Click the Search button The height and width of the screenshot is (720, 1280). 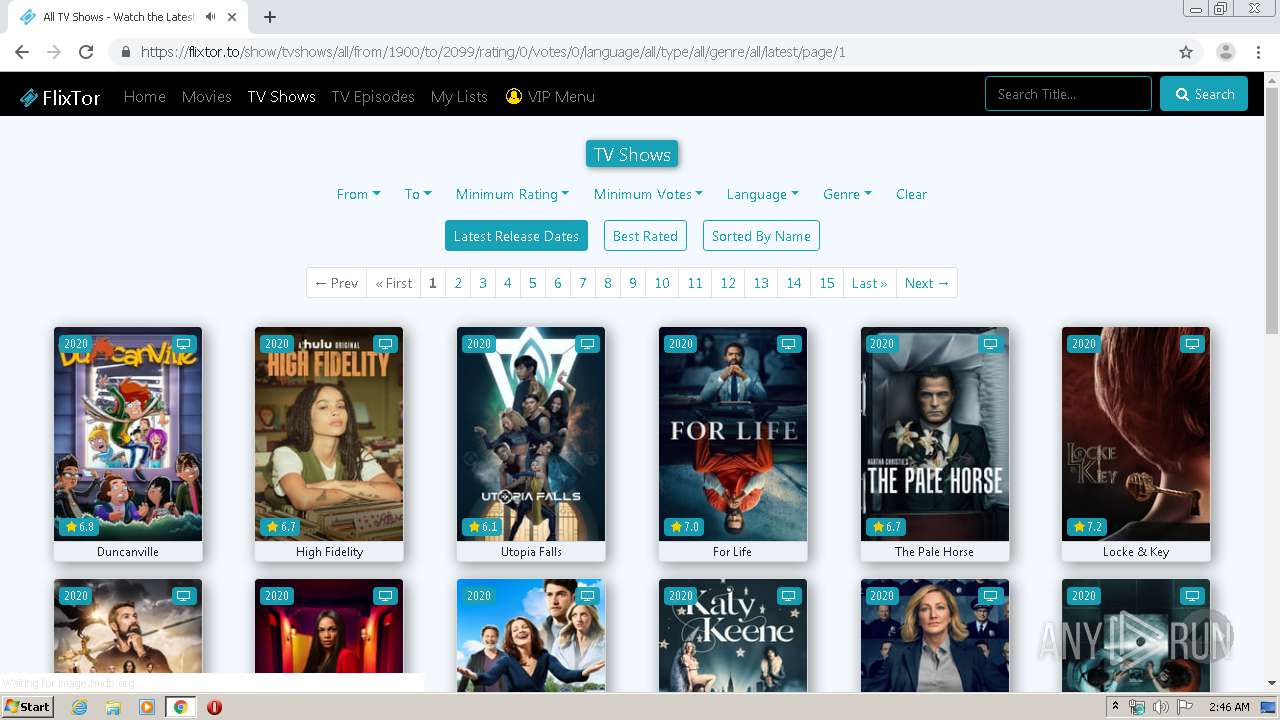(x=1204, y=94)
